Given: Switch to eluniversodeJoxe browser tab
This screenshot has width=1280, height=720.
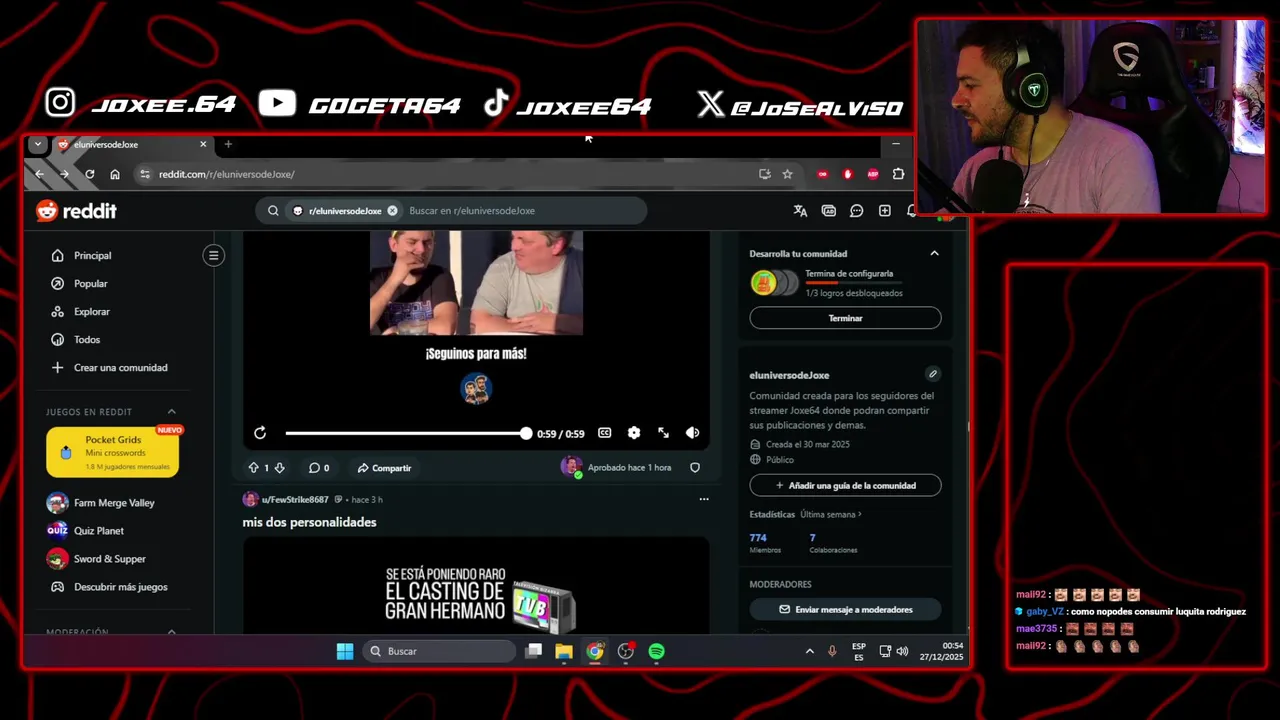Looking at the screenshot, I should [x=131, y=144].
